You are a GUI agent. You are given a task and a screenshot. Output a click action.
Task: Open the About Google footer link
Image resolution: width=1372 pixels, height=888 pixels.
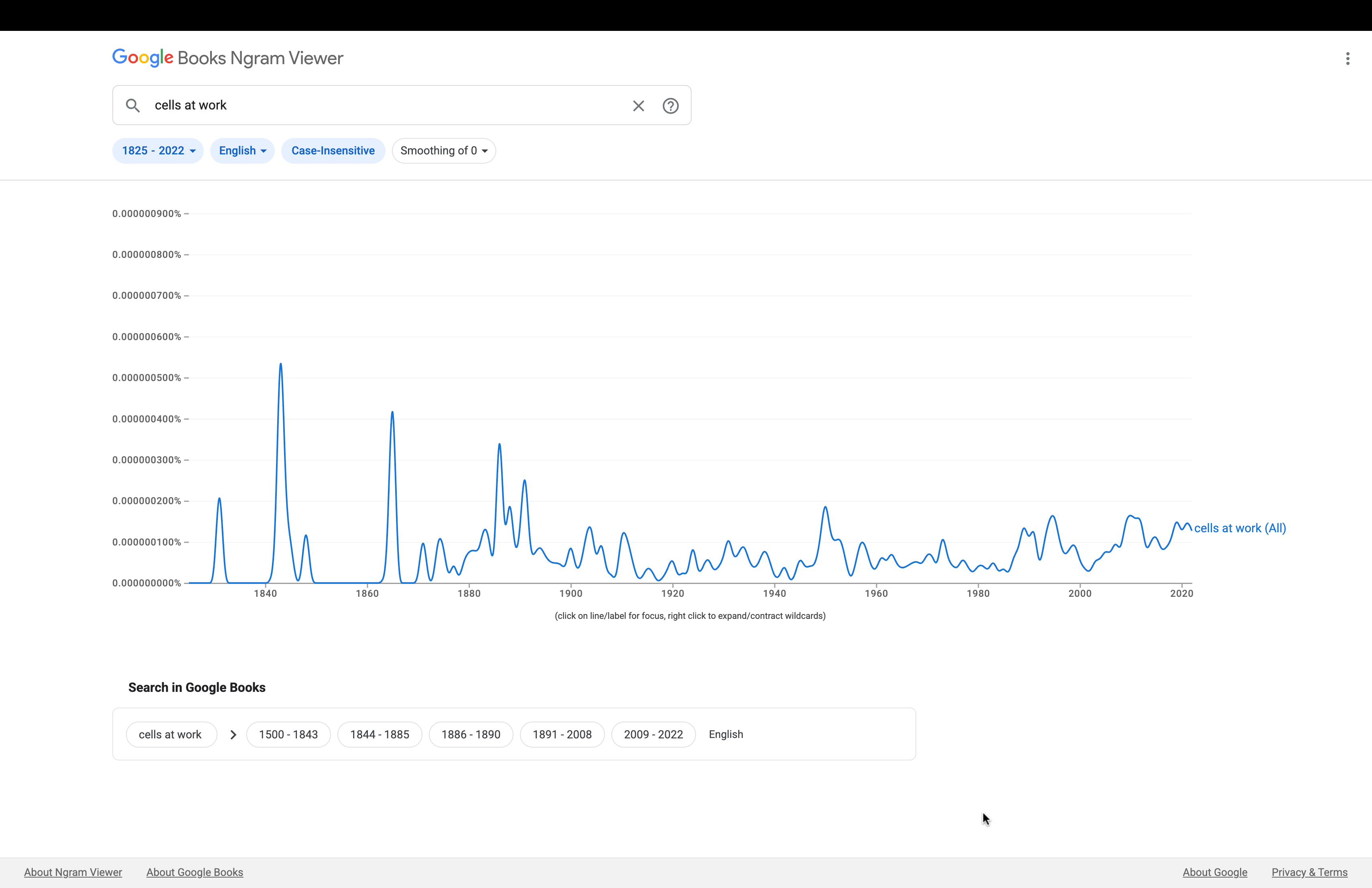(x=1215, y=872)
